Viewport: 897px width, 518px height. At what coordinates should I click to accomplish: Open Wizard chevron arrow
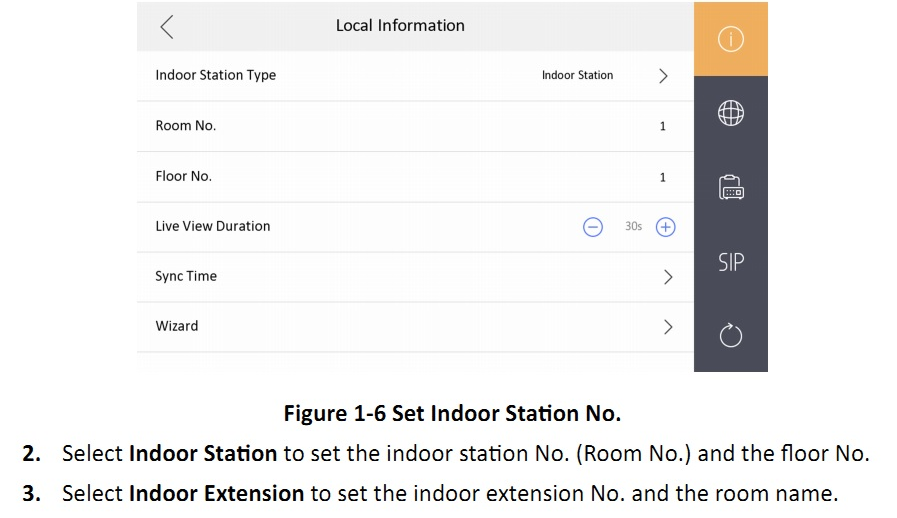click(x=668, y=327)
